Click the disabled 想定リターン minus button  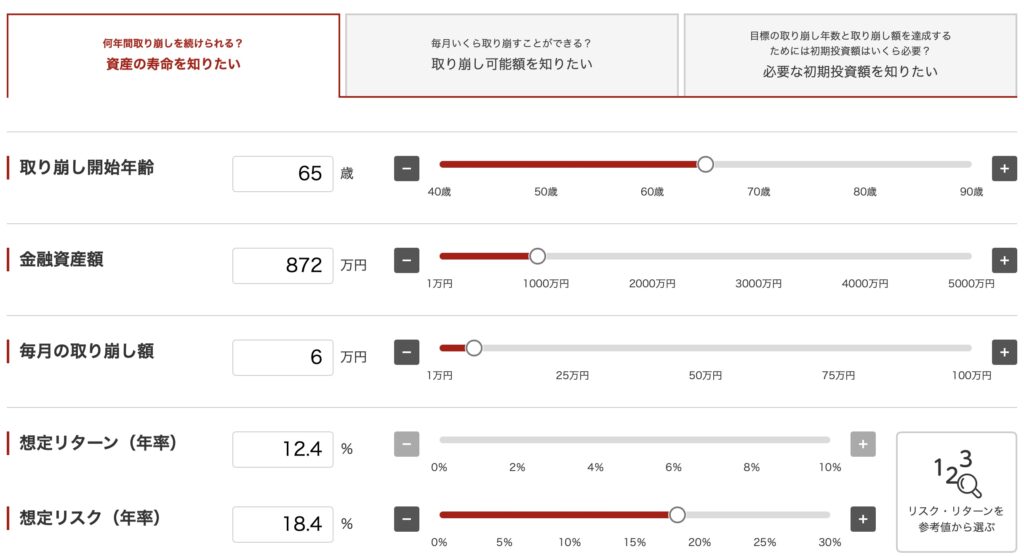(x=406, y=445)
